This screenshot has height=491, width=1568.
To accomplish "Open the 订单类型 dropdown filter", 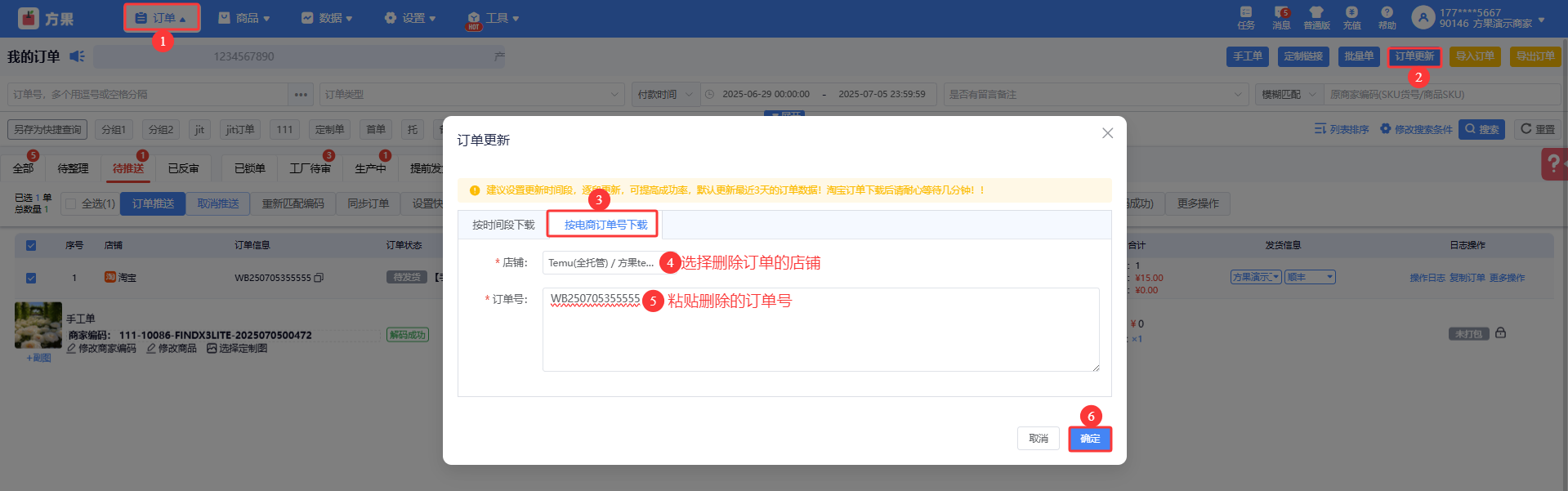I will point(471,95).
